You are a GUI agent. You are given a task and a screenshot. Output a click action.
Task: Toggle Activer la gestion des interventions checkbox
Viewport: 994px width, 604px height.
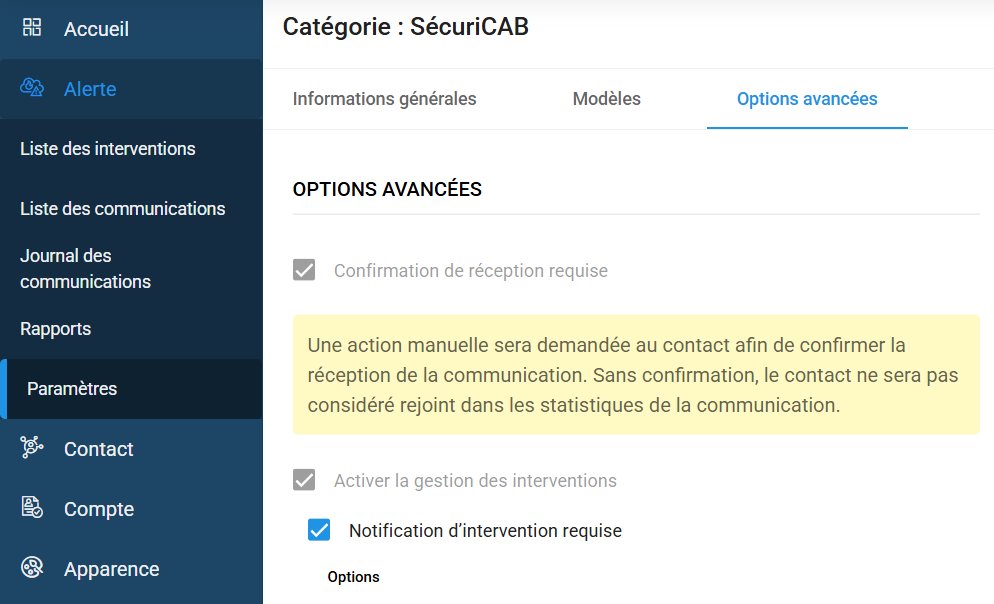tap(304, 480)
